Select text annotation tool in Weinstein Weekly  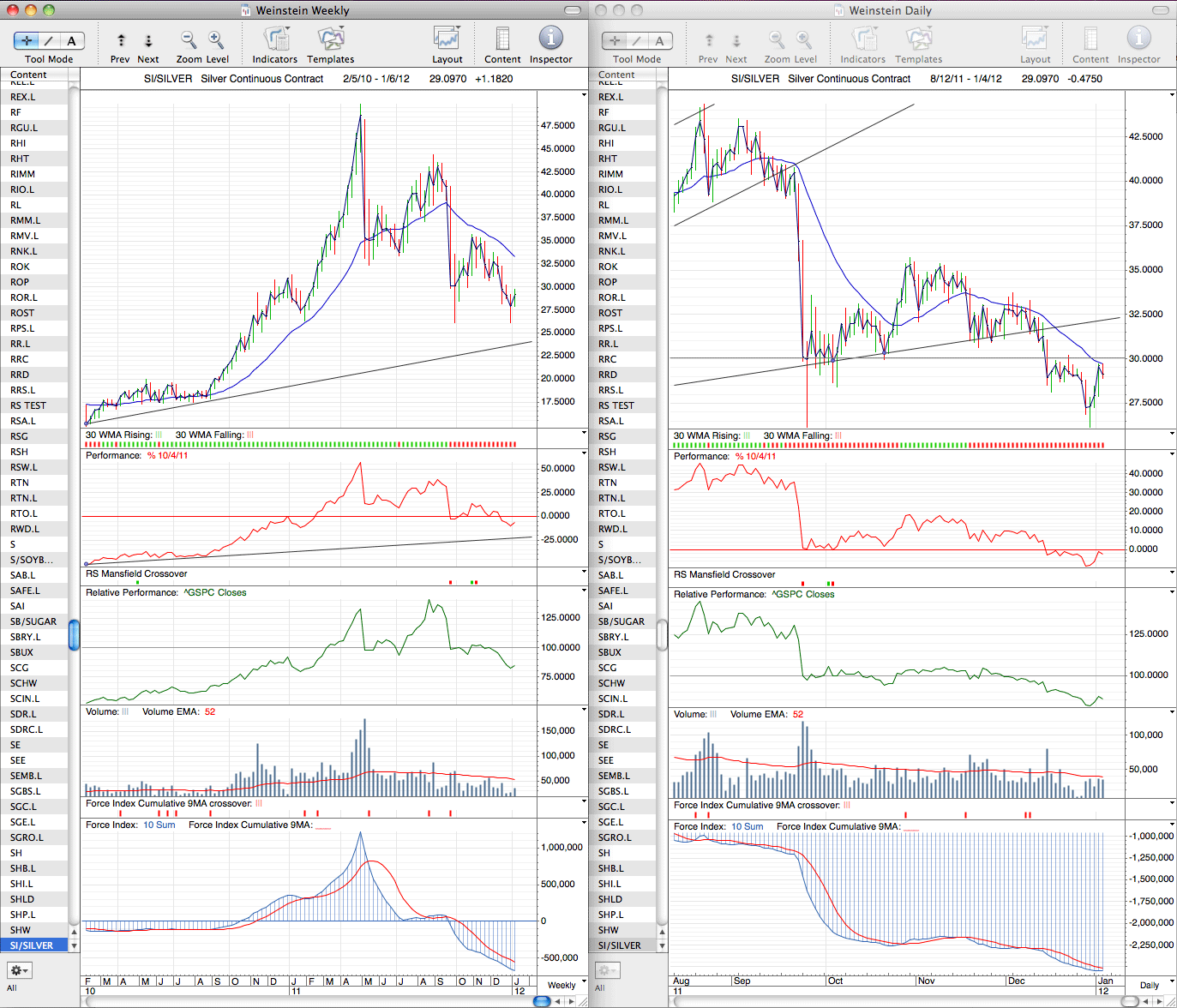pos(71,40)
